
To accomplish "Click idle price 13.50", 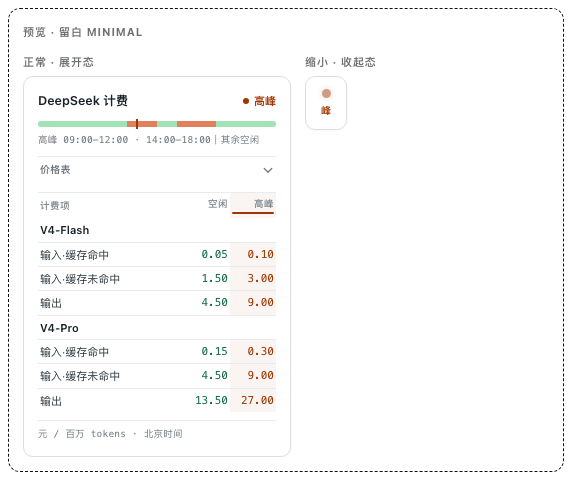I will (211, 400).
